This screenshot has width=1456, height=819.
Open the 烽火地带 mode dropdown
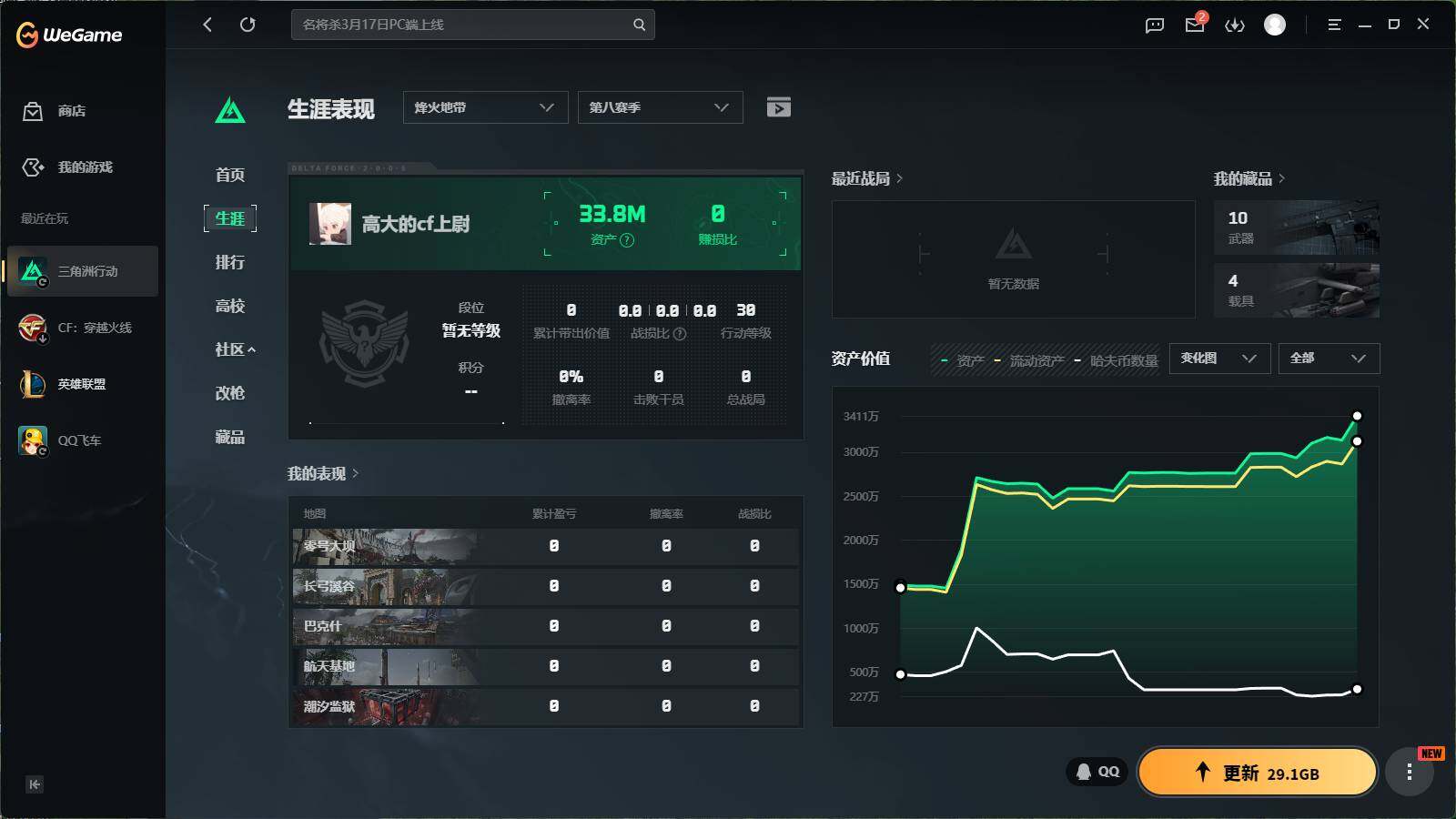[485, 106]
